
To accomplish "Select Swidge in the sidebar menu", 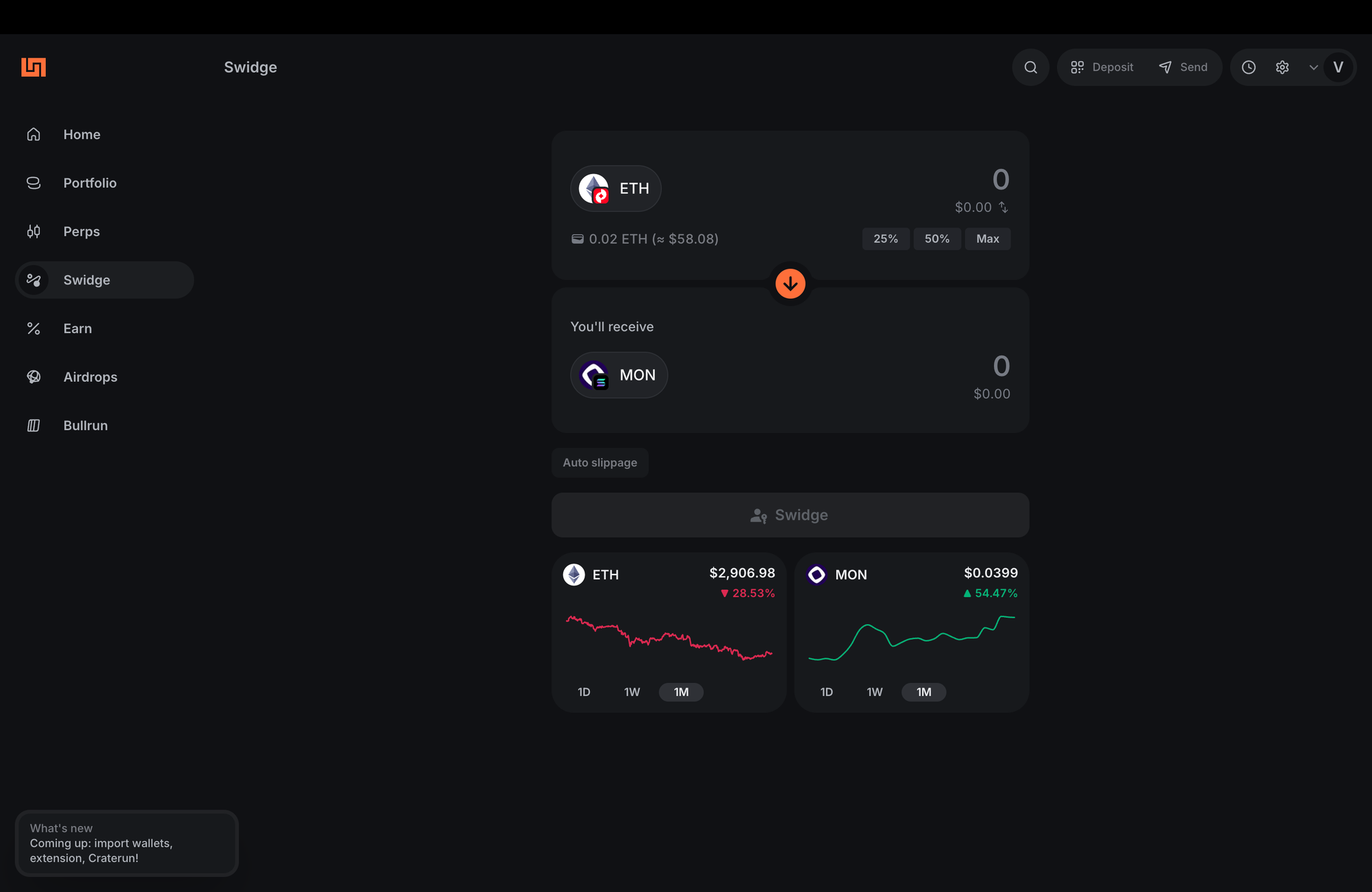I will pos(86,280).
